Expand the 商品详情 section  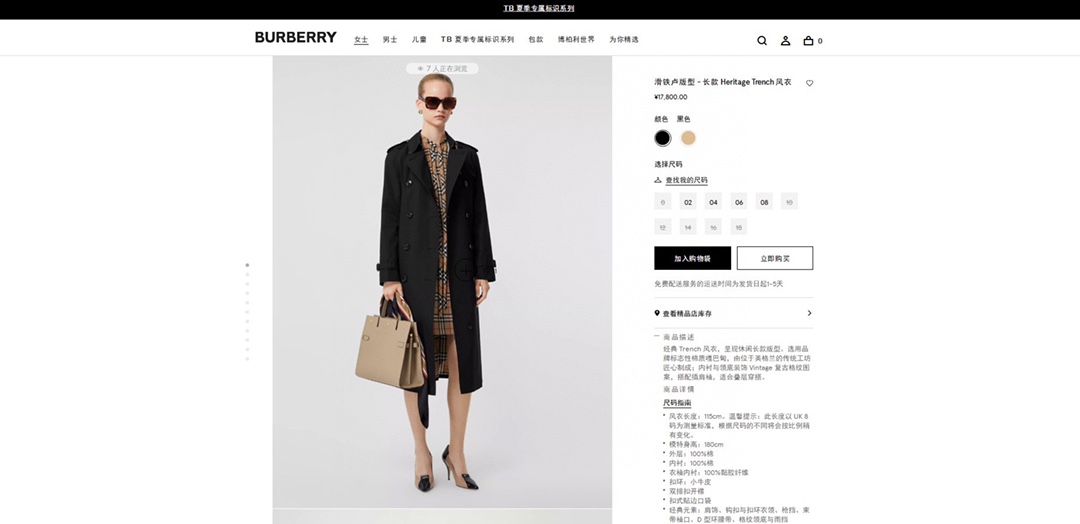click(678, 389)
